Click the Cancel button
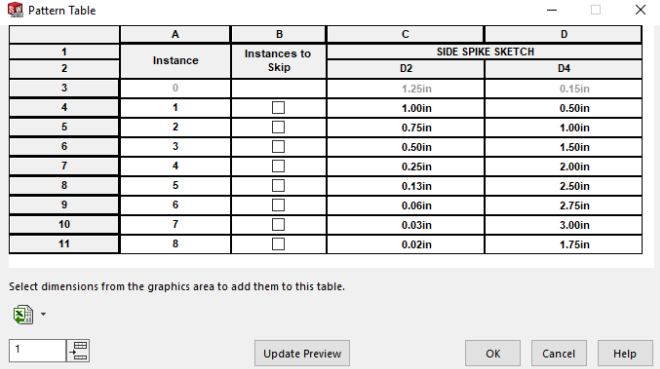This screenshot has height=369, width=660. [x=559, y=353]
